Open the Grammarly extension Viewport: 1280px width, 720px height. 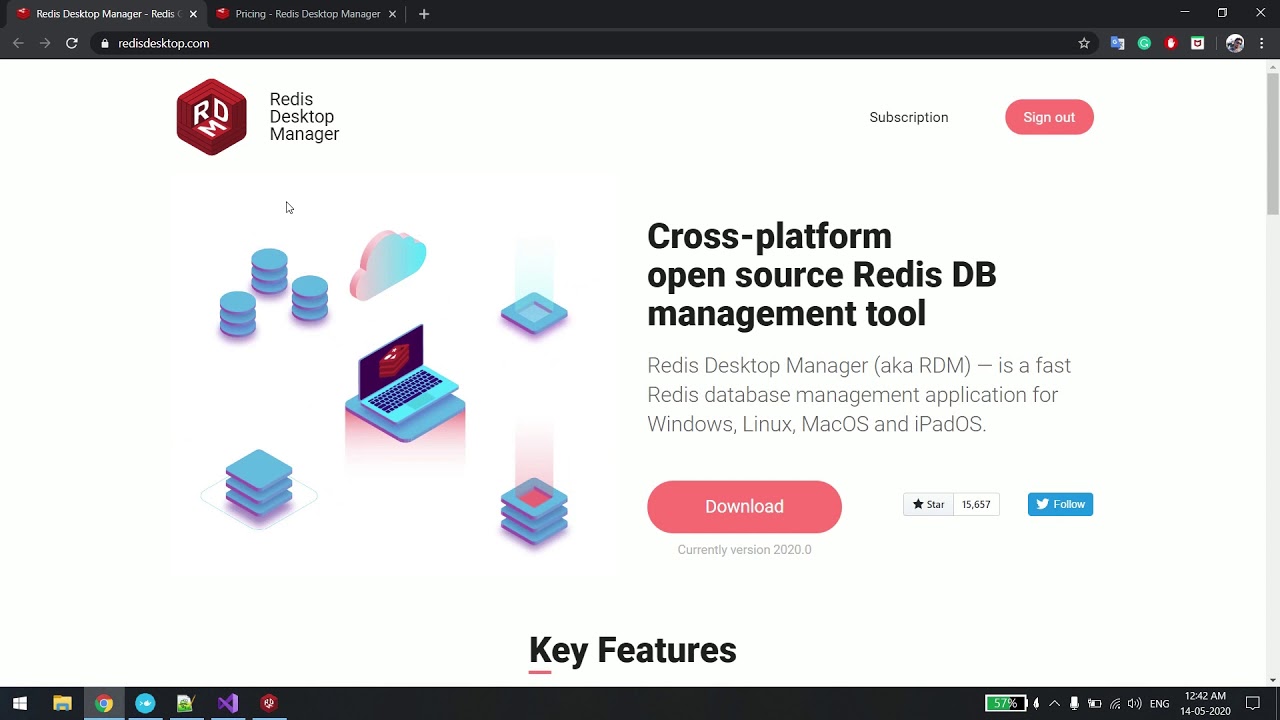point(1144,43)
